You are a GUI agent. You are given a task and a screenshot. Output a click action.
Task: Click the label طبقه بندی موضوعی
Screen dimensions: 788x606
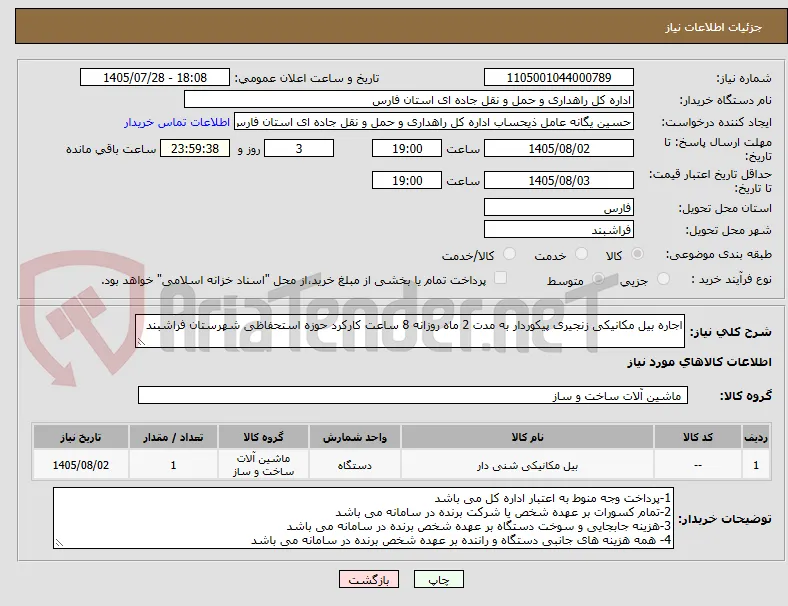(719, 254)
